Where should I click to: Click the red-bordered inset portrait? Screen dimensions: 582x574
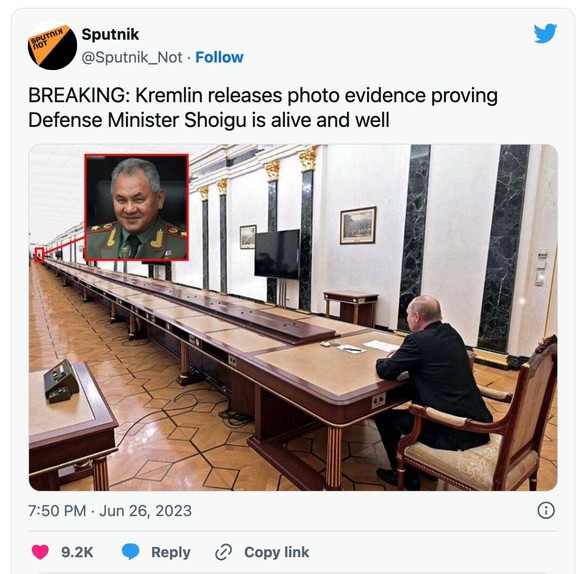point(137,207)
